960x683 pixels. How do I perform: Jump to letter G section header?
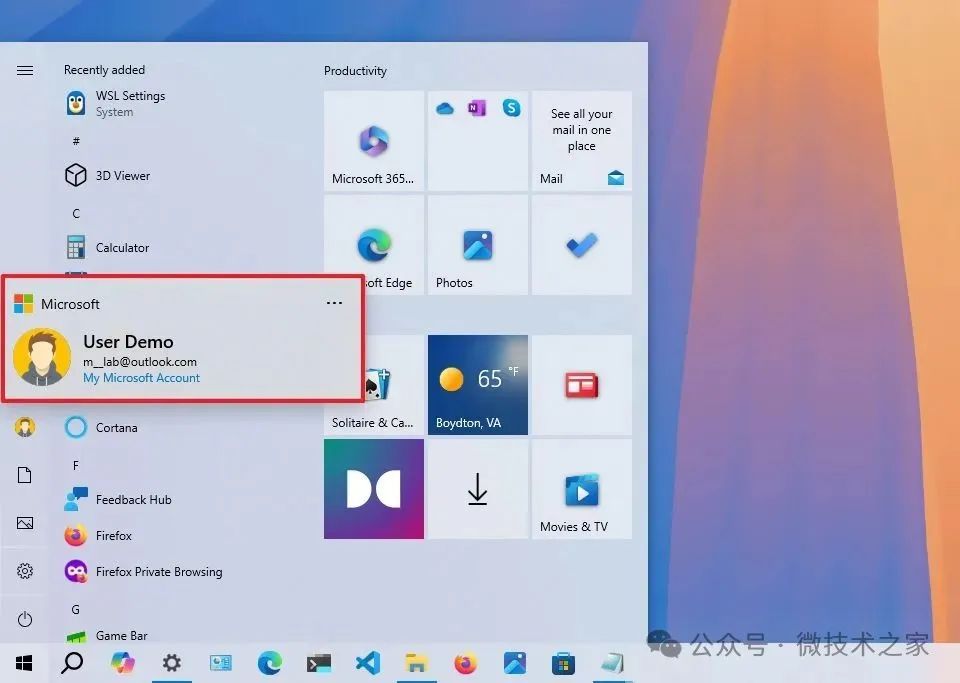pos(76,610)
